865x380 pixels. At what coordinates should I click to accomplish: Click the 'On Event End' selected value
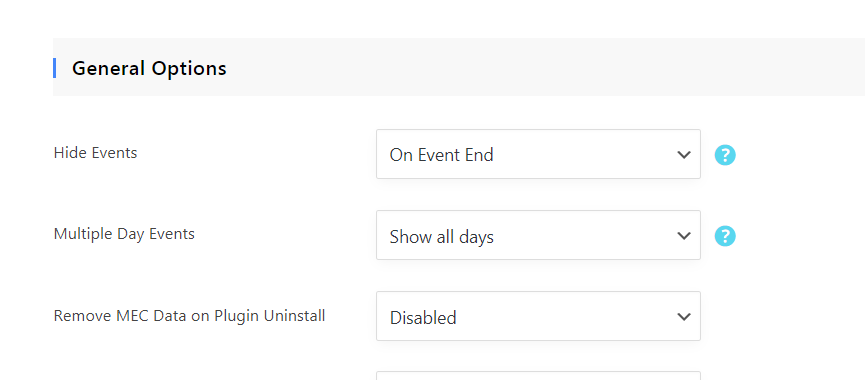click(441, 155)
